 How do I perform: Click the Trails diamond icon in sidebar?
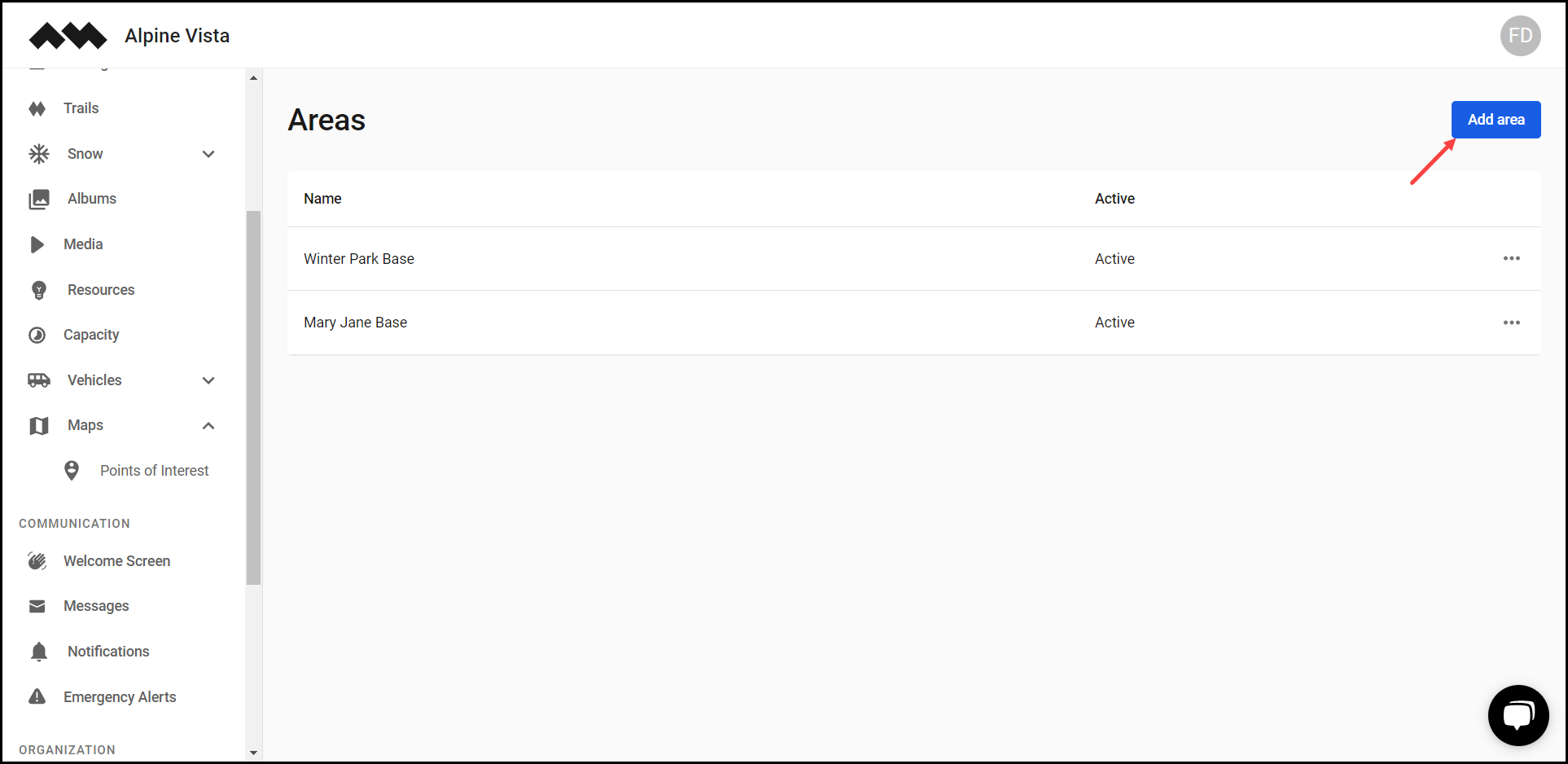point(37,108)
